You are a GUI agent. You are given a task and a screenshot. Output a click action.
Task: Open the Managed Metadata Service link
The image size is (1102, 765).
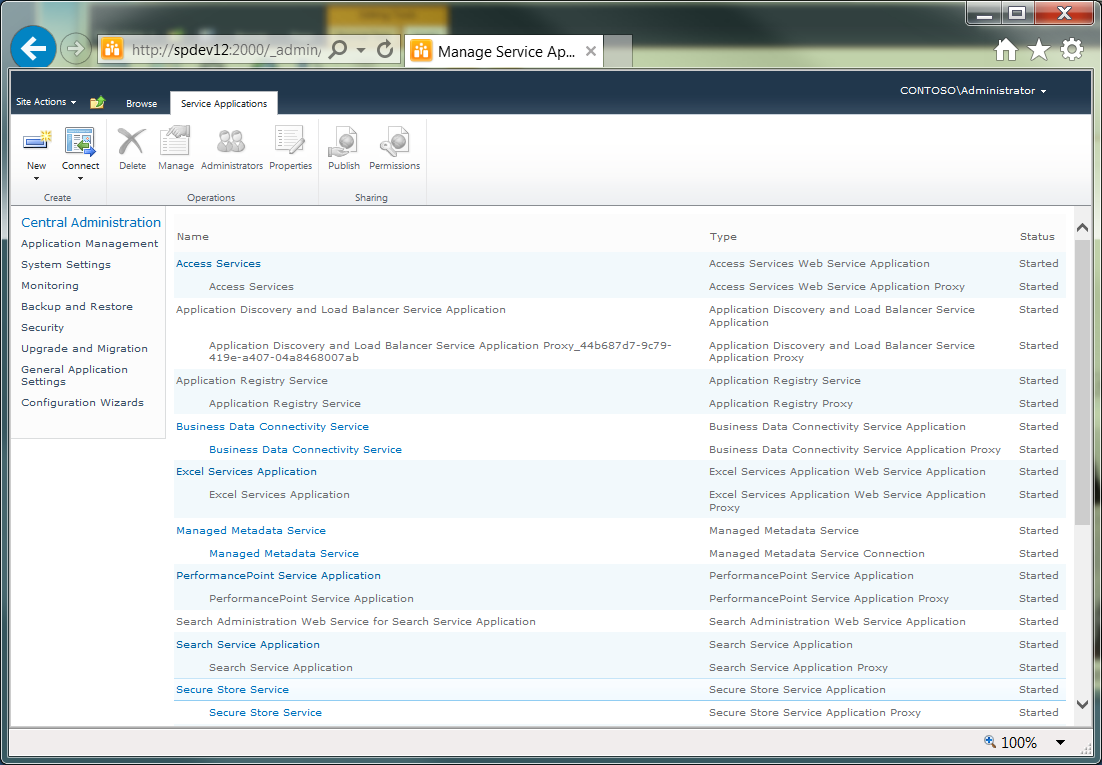coord(251,530)
